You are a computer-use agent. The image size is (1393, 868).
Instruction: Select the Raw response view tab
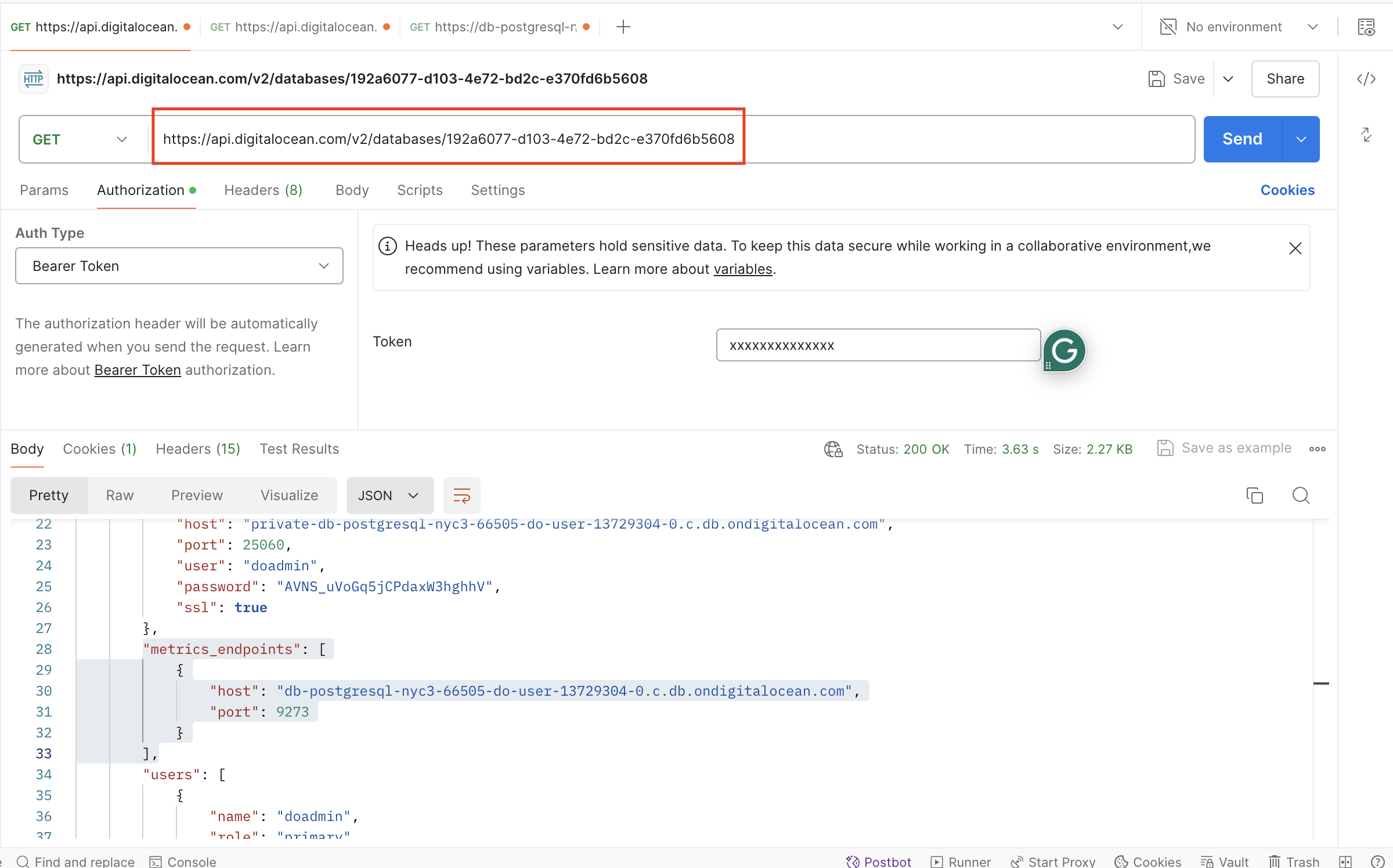(x=120, y=496)
